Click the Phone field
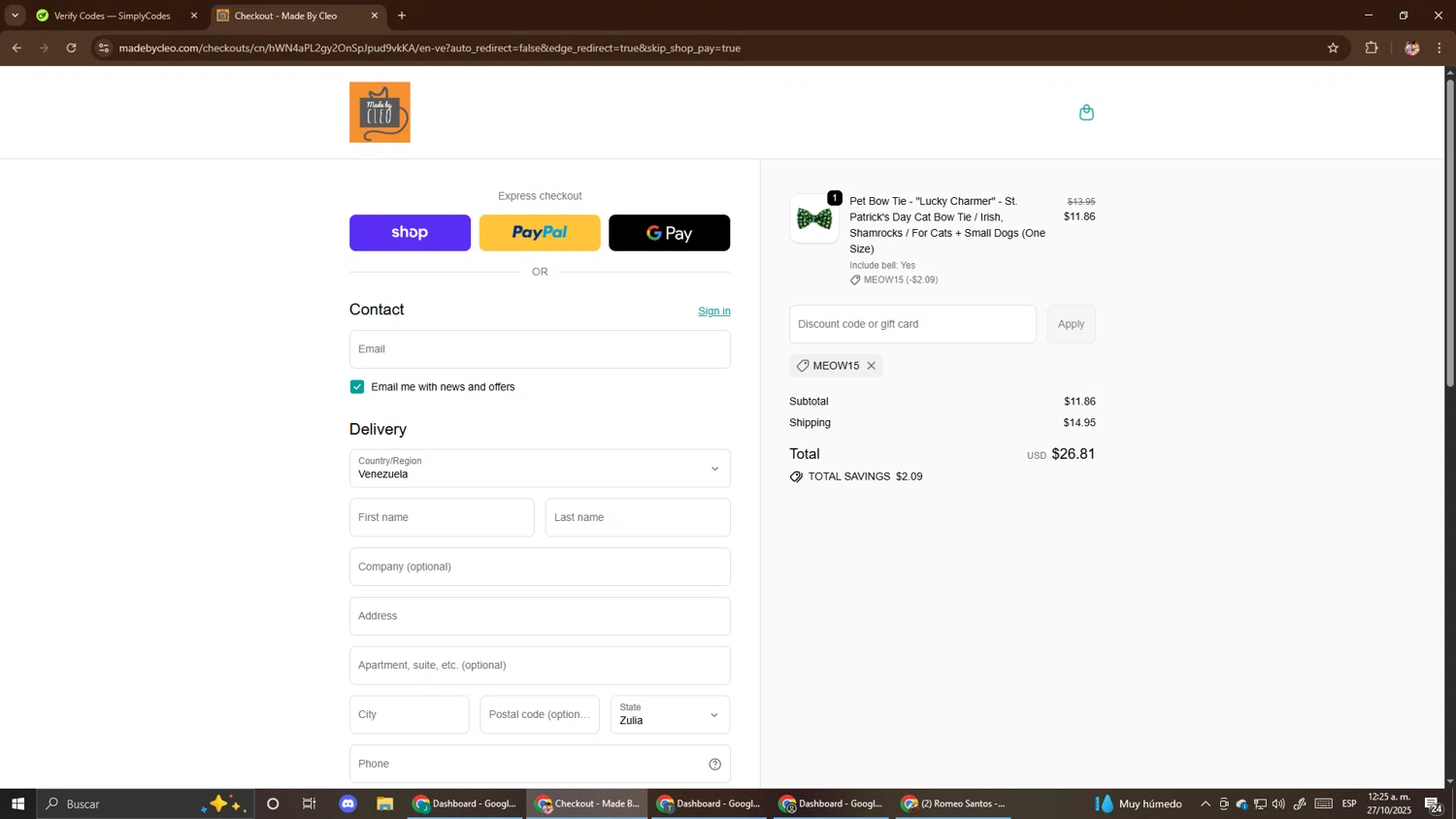Image resolution: width=1456 pixels, height=819 pixels. (540, 765)
